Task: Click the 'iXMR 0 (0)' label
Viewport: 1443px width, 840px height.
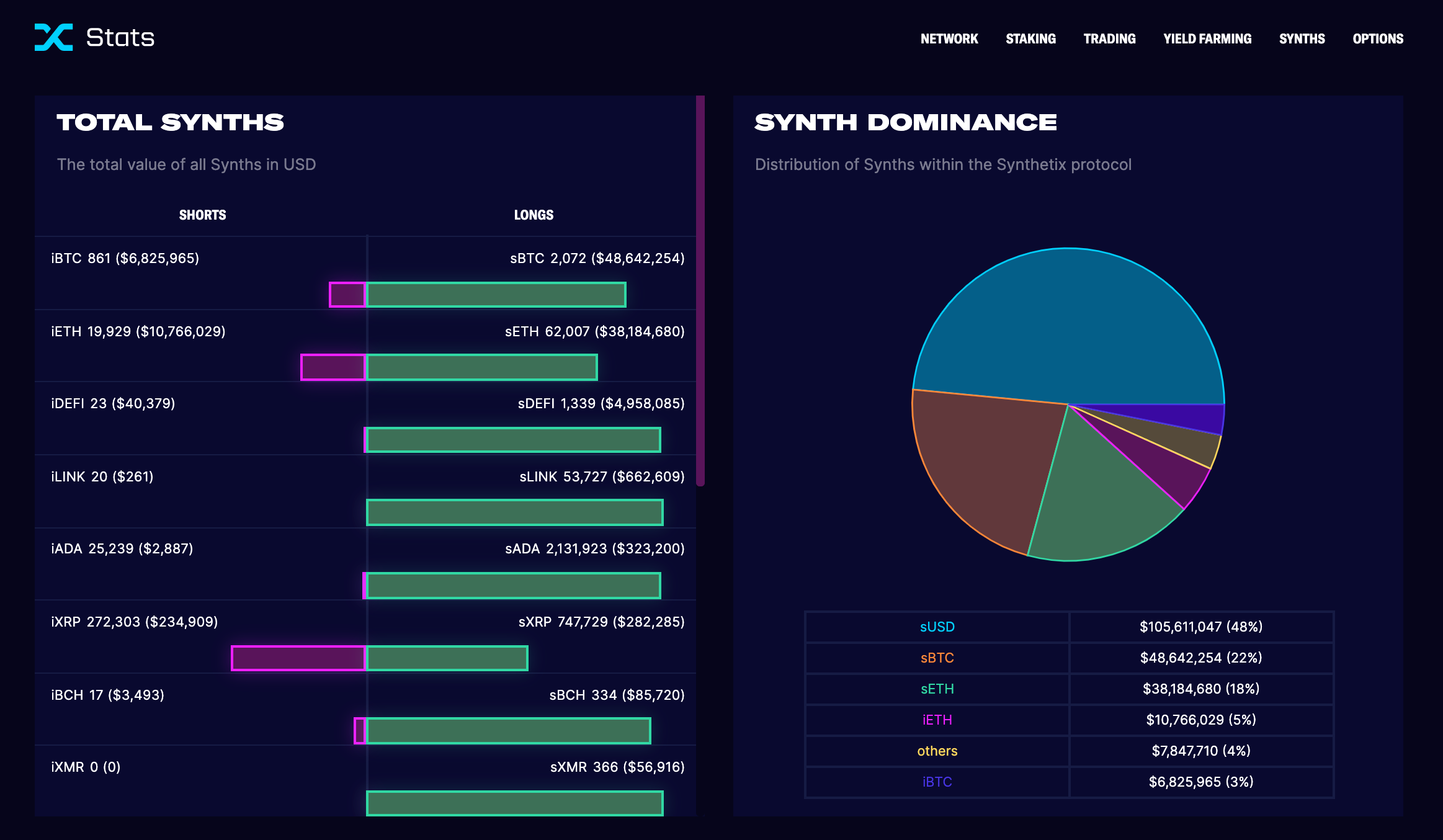Action: pos(86,767)
